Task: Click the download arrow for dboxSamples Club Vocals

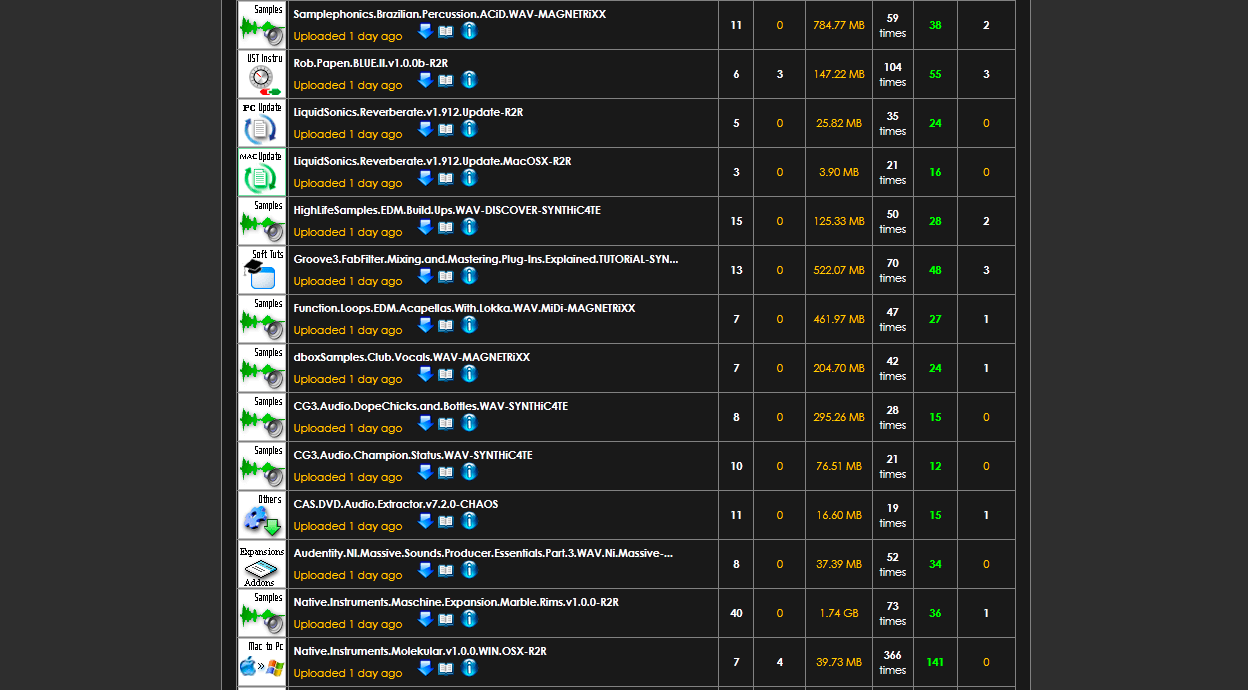Action: 425,374
